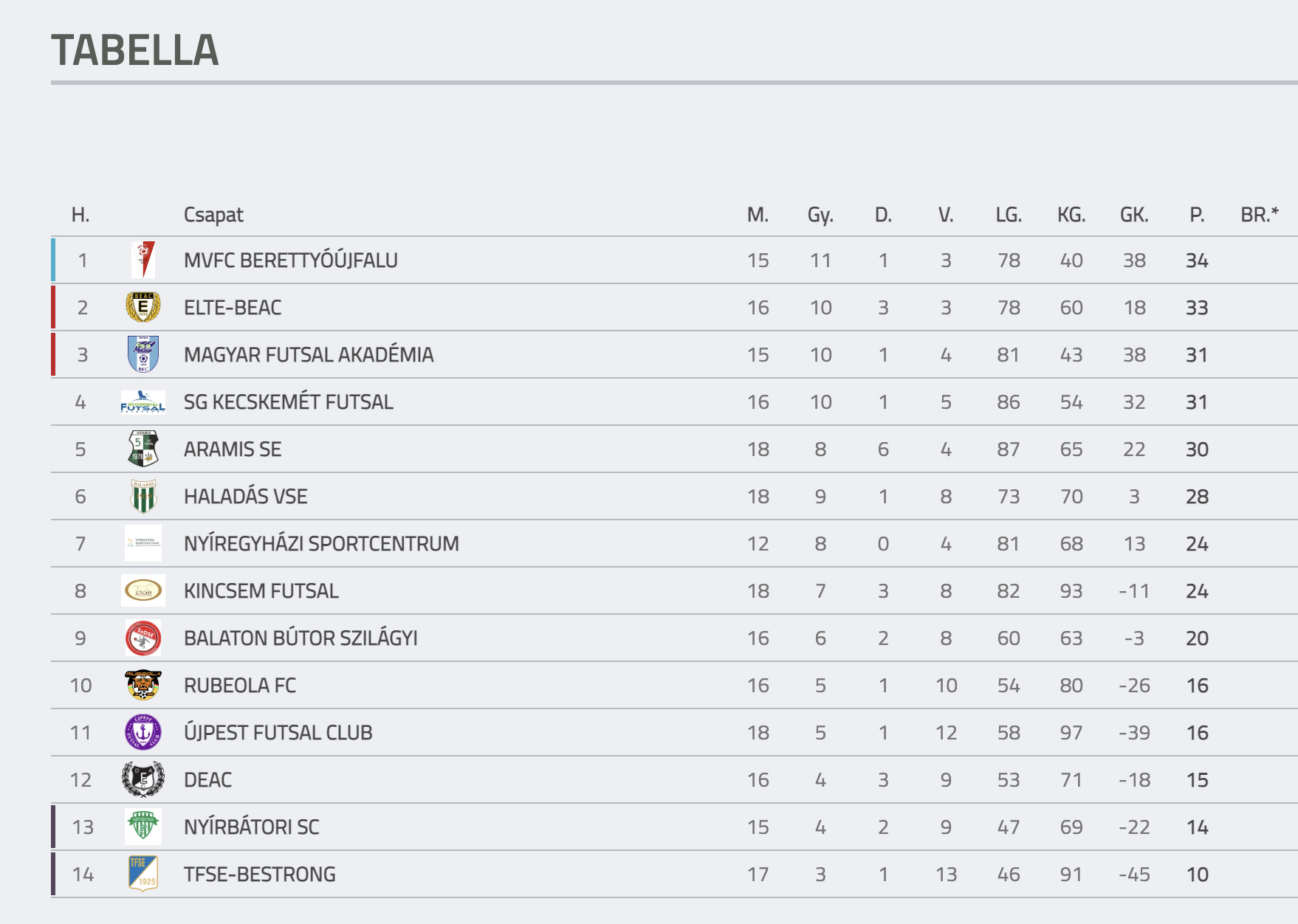The height and width of the screenshot is (924, 1298).
Task: Click the SG Kecskemét Futsal logo
Action: tap(143, 401)
